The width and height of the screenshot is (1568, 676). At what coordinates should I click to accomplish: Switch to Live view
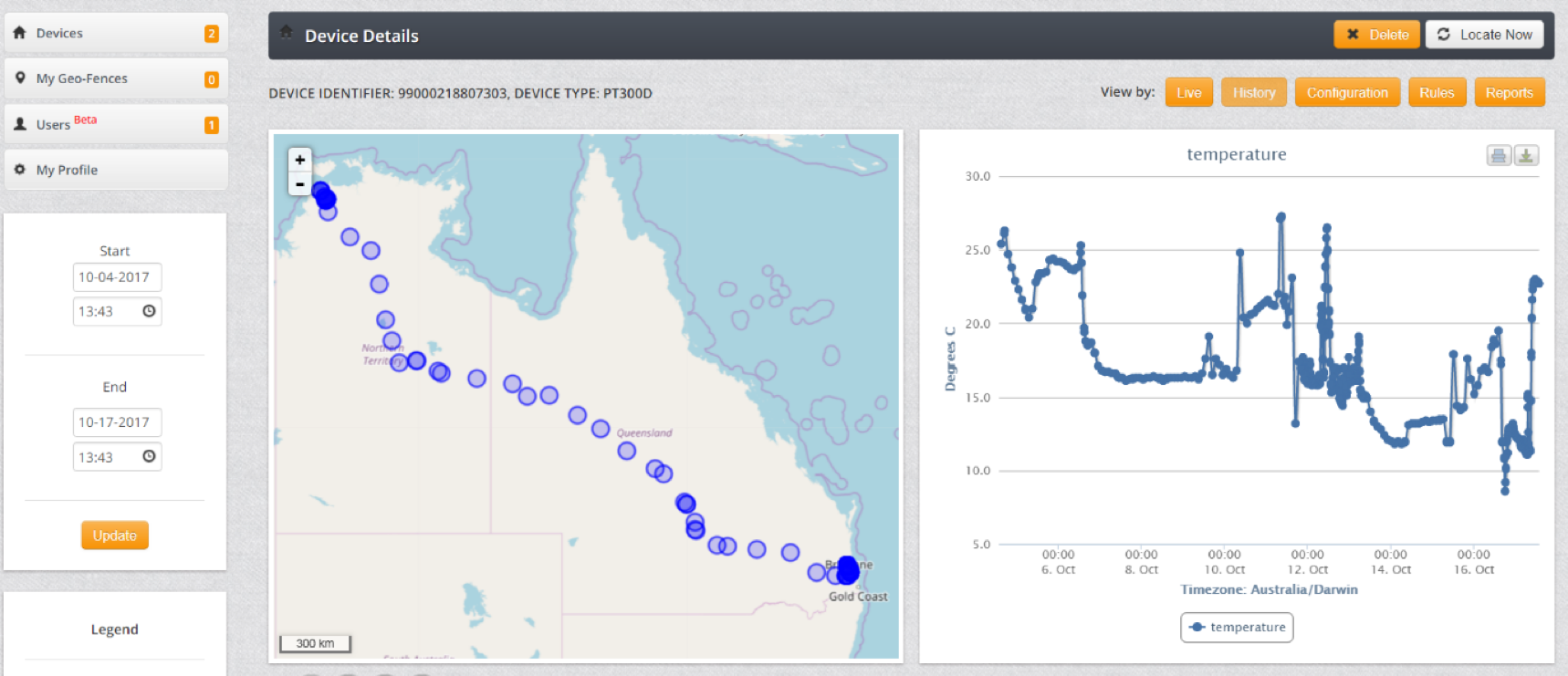pyautogui.click(x=1189, y=92)
